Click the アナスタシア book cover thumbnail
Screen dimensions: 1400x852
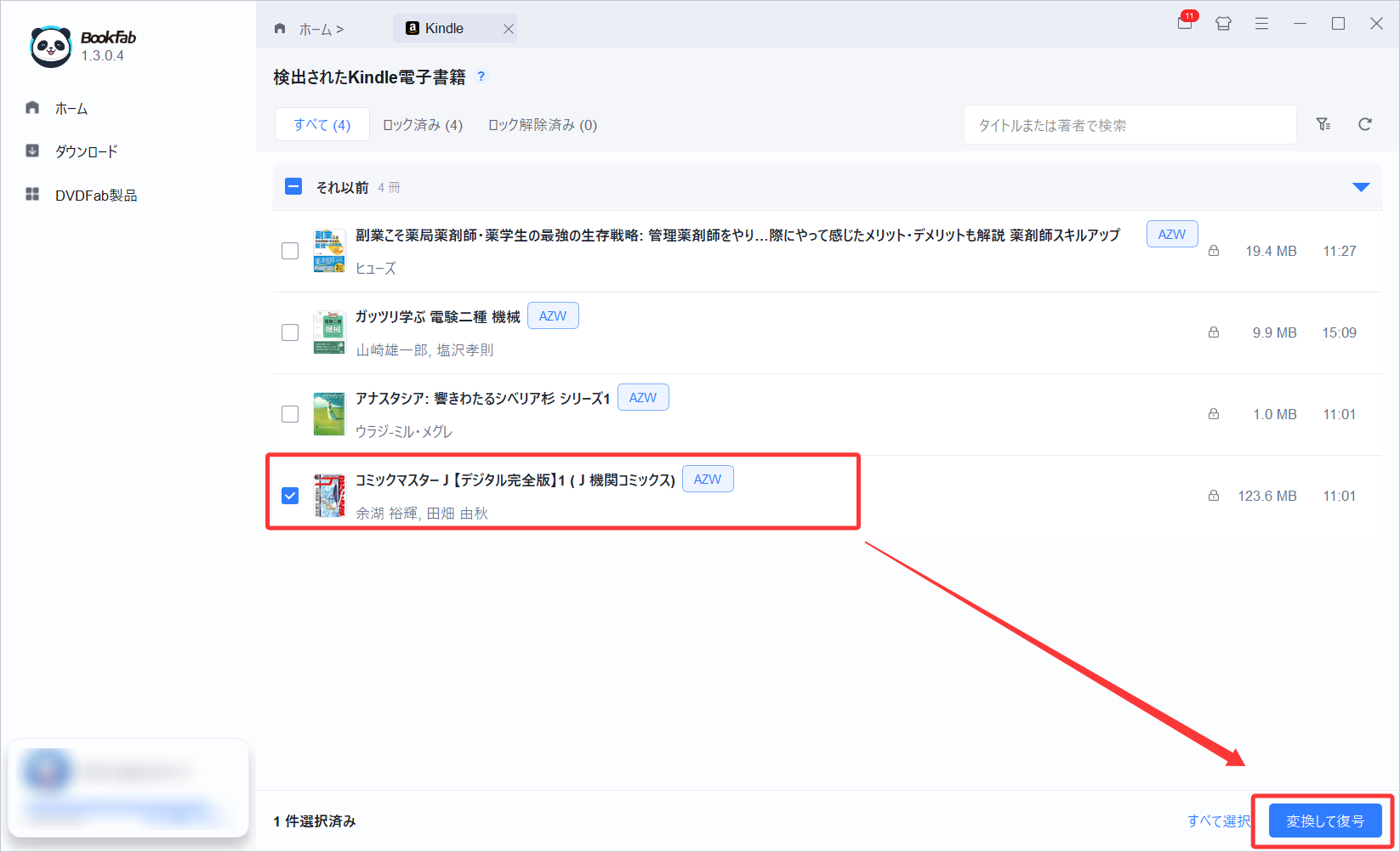tap(329, 414)
